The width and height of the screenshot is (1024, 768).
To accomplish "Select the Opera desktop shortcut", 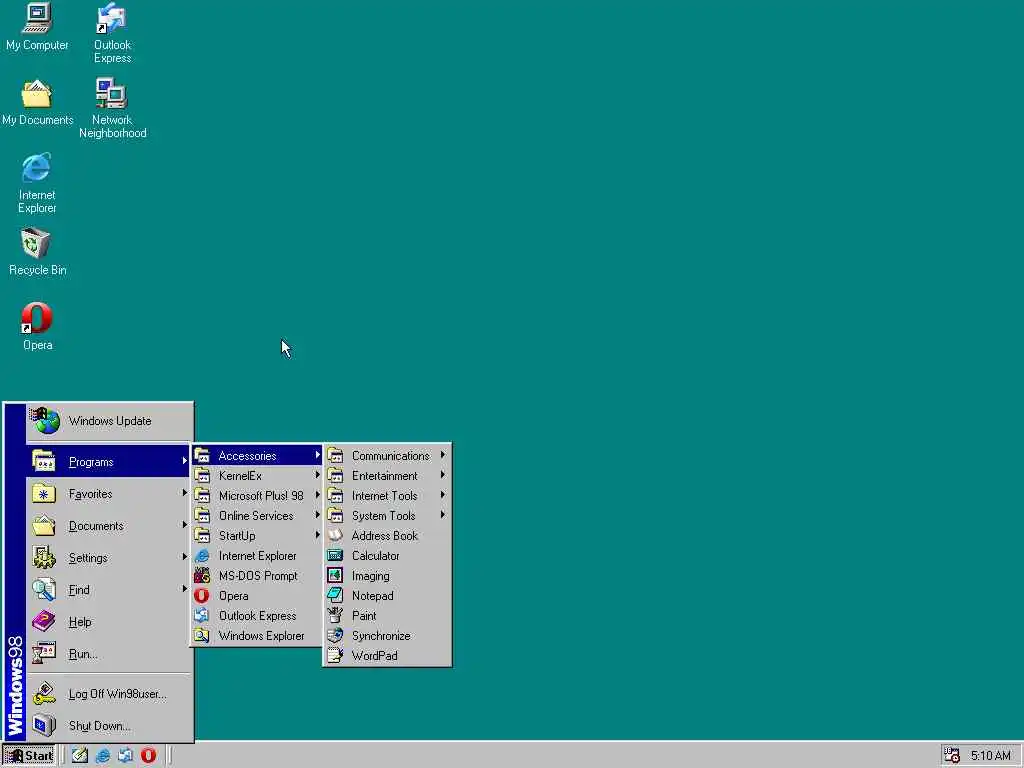I will coord(37,327).
